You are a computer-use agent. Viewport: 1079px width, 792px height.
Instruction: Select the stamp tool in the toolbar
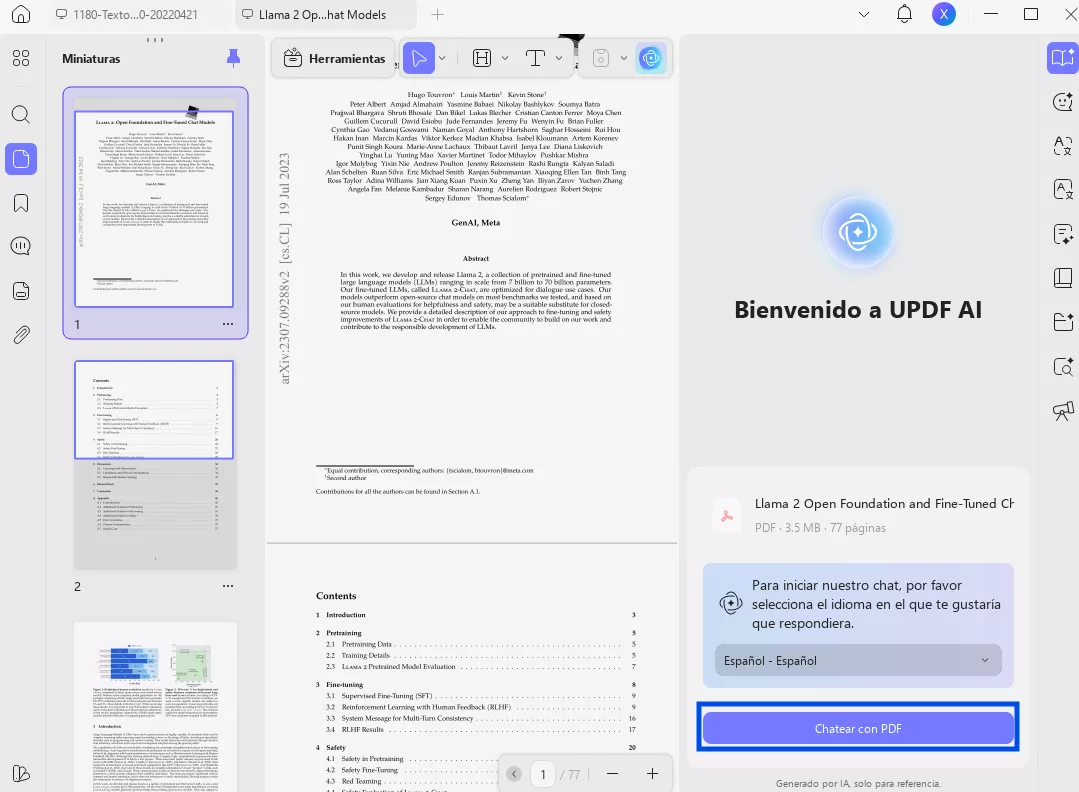point(601,58)
